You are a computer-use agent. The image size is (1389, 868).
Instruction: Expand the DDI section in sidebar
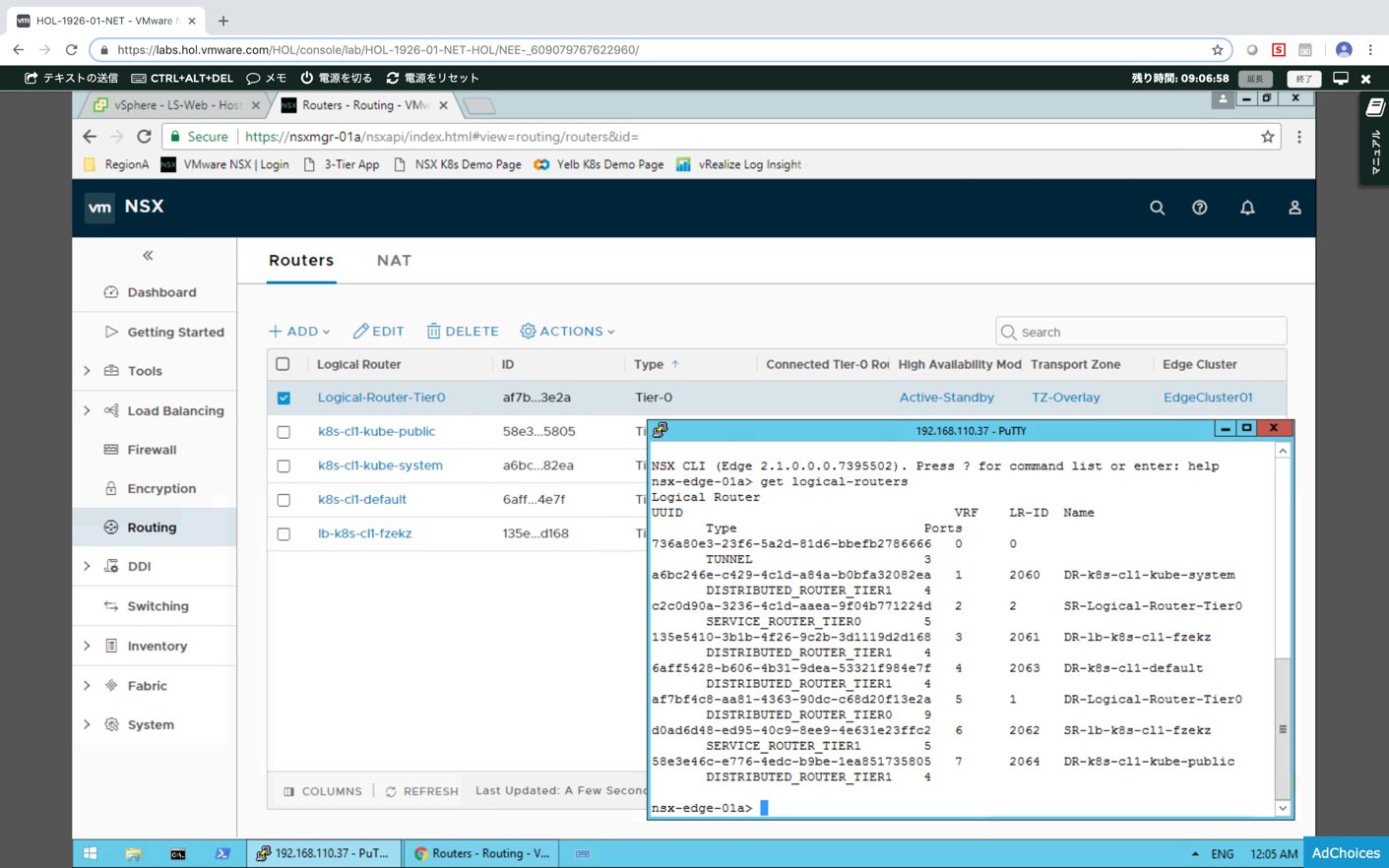click(87, 567)
